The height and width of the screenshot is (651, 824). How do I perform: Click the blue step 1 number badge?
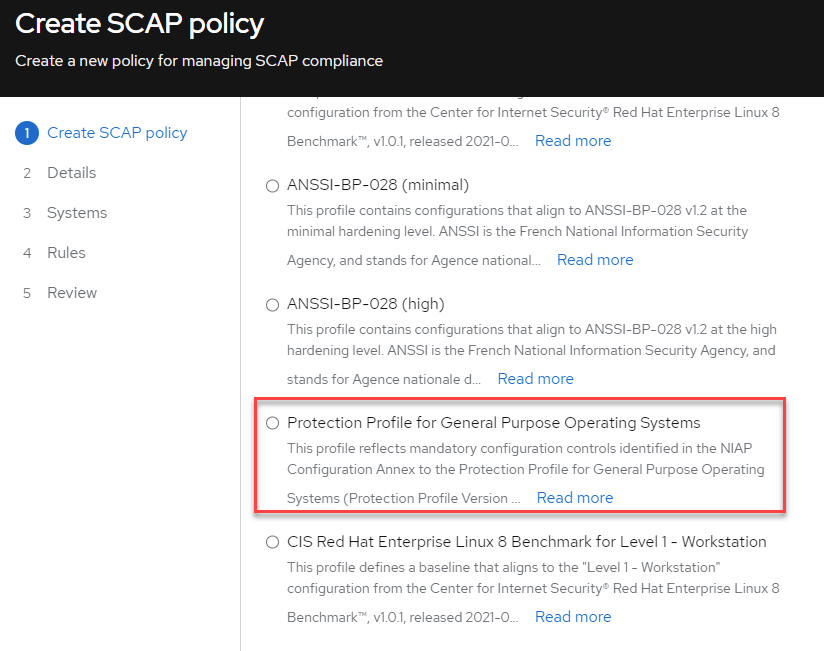click(27, 133)
